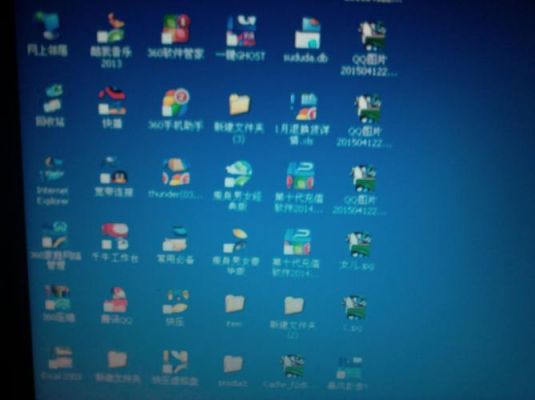
Task: Open 360手机助手 phone assistant shortcut
Action: coord(175,110)
